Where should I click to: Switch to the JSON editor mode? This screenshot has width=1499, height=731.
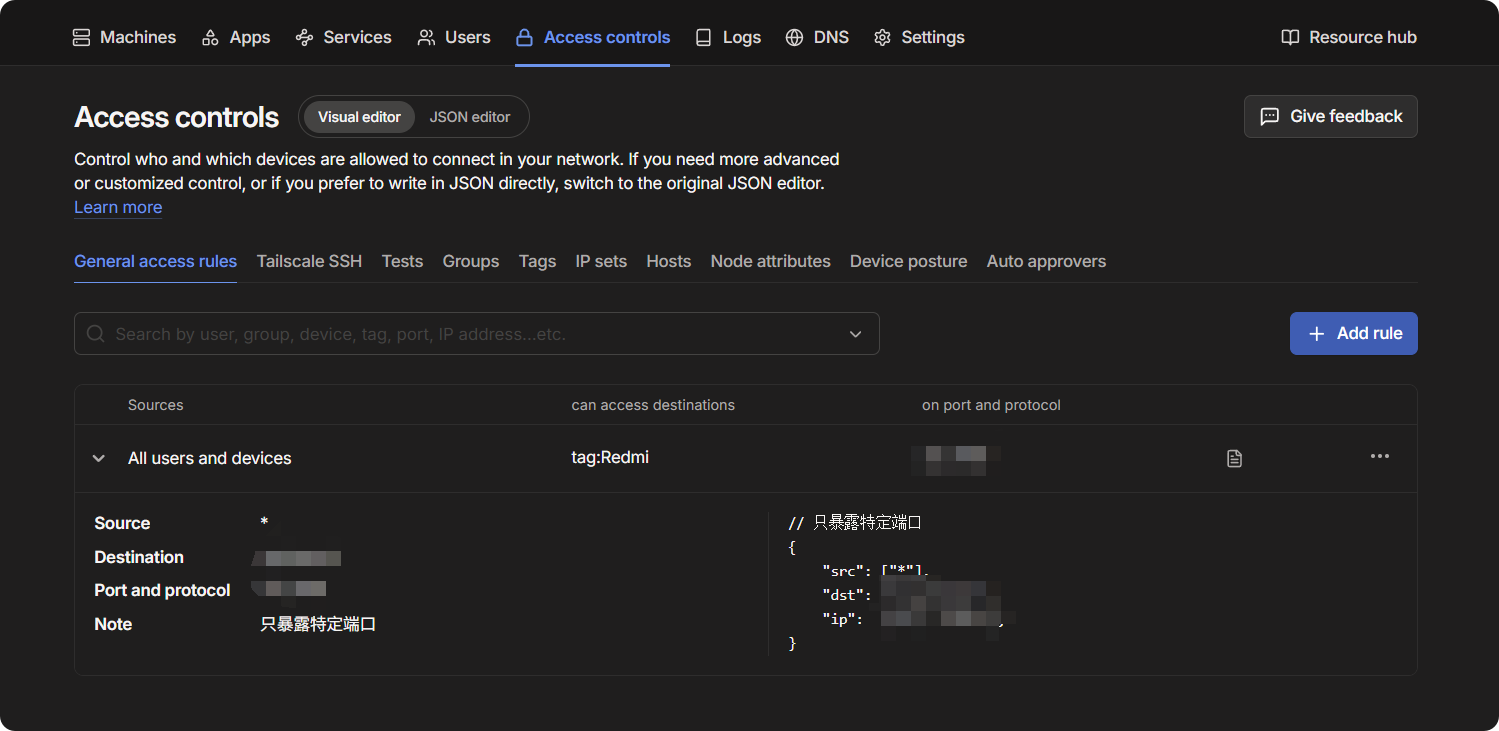pos(469,117)
